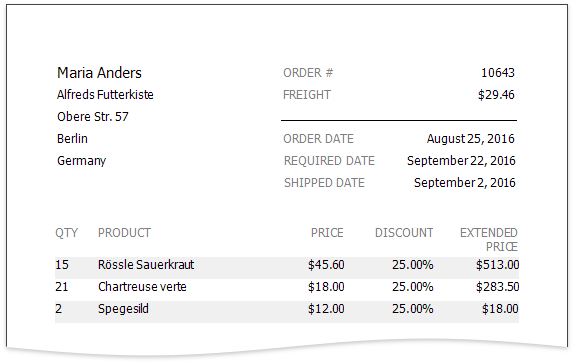Click the Spegesild product cell
Viewport: 574px width, 364px height.
[x=123, y=309]
